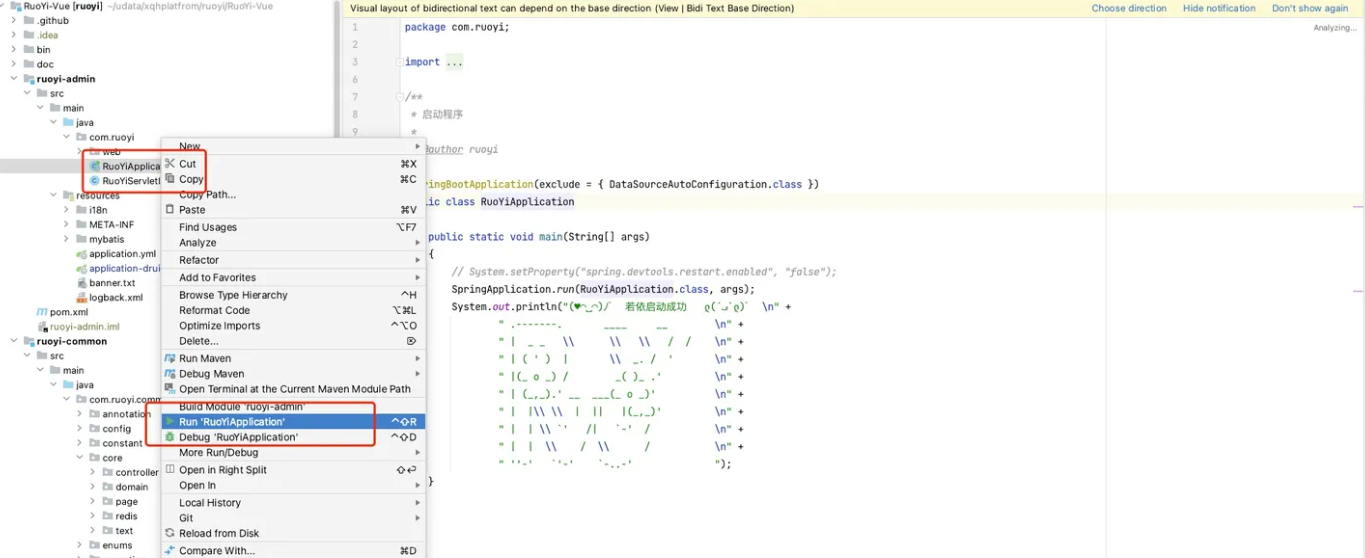
Task: Click the banner.txt file icon
Action: click(81, 283)
